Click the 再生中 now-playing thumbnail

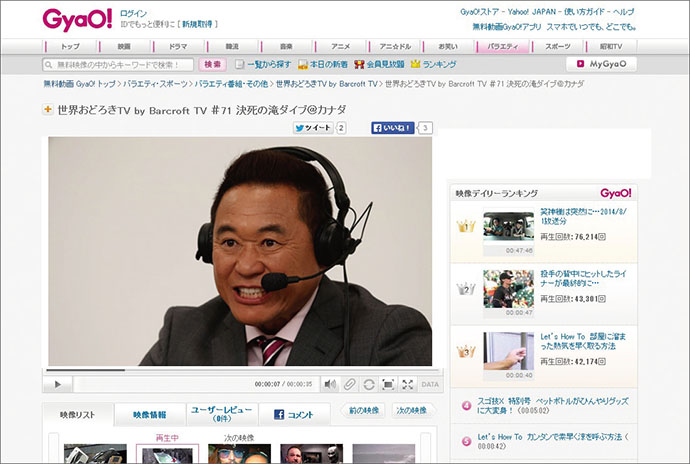pos(167,453)
